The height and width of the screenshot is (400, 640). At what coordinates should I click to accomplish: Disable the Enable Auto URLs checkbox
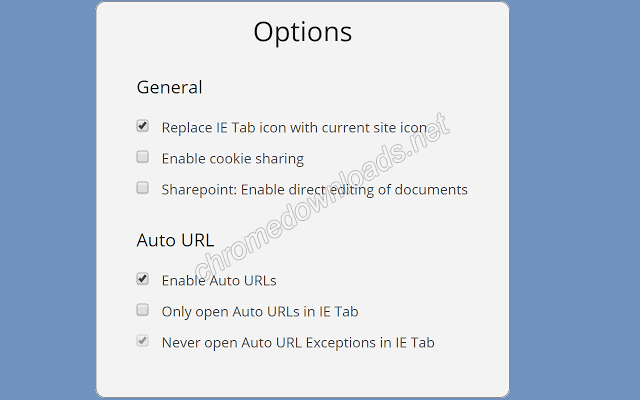click(142, 279)
